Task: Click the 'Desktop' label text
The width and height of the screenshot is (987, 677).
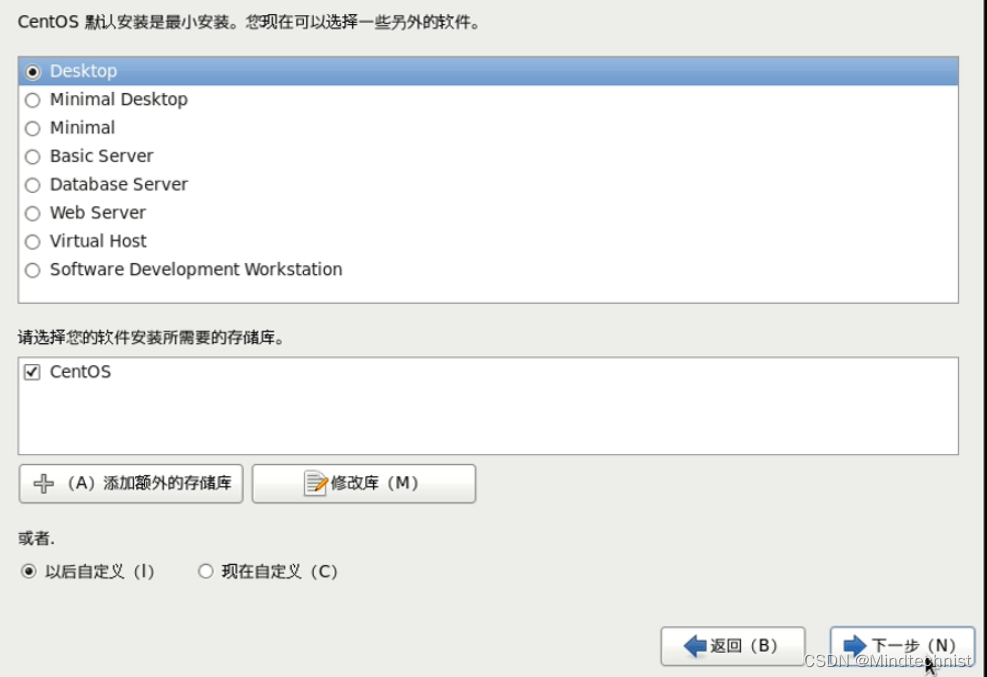Action: point(84,71)
